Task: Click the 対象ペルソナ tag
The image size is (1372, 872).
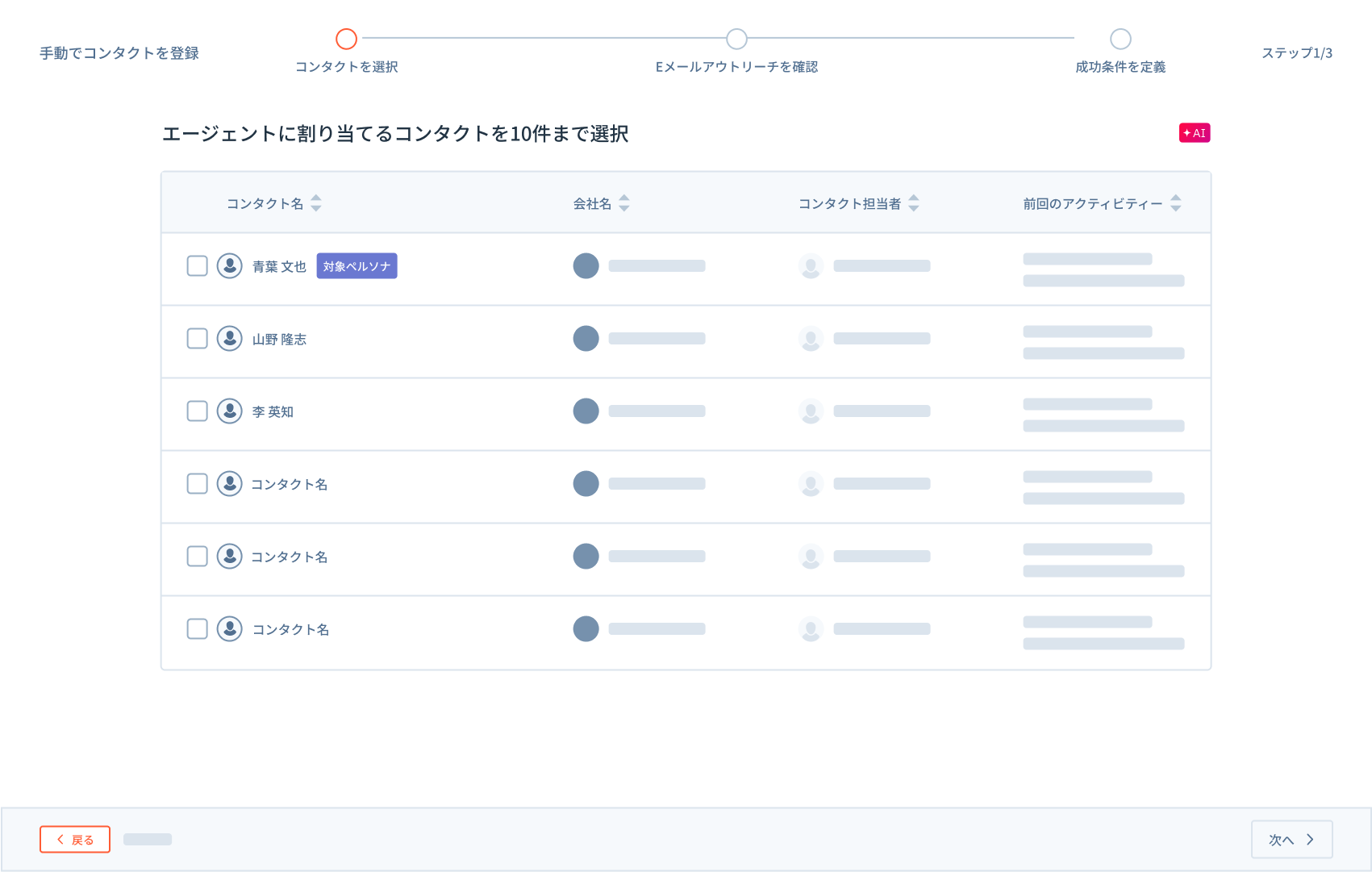Action: (357, 266)
